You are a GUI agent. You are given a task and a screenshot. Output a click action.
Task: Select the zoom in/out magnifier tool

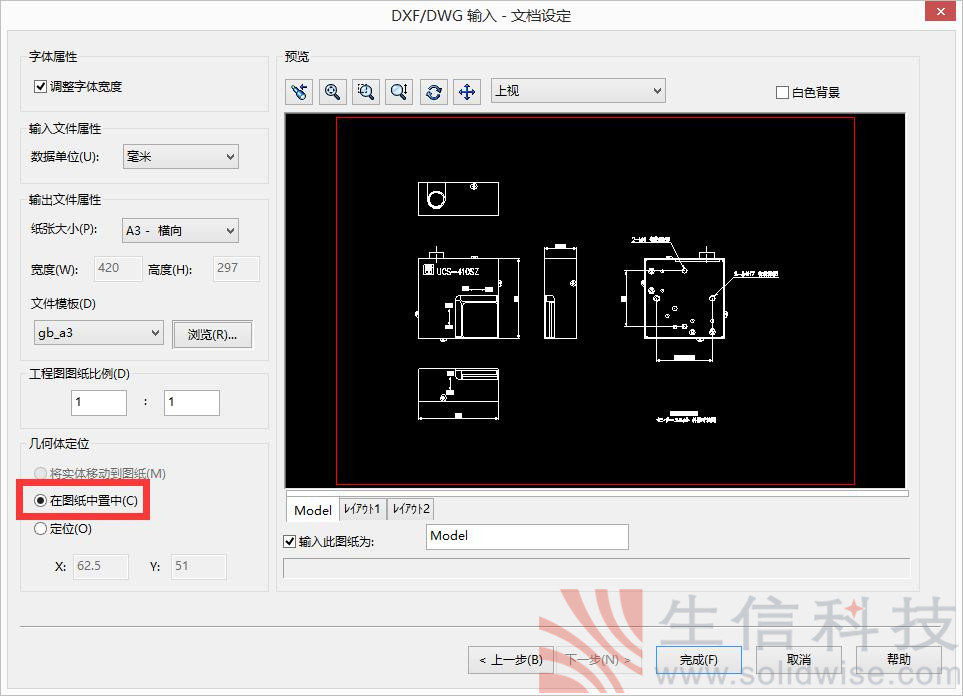click(x=399, y=92)
